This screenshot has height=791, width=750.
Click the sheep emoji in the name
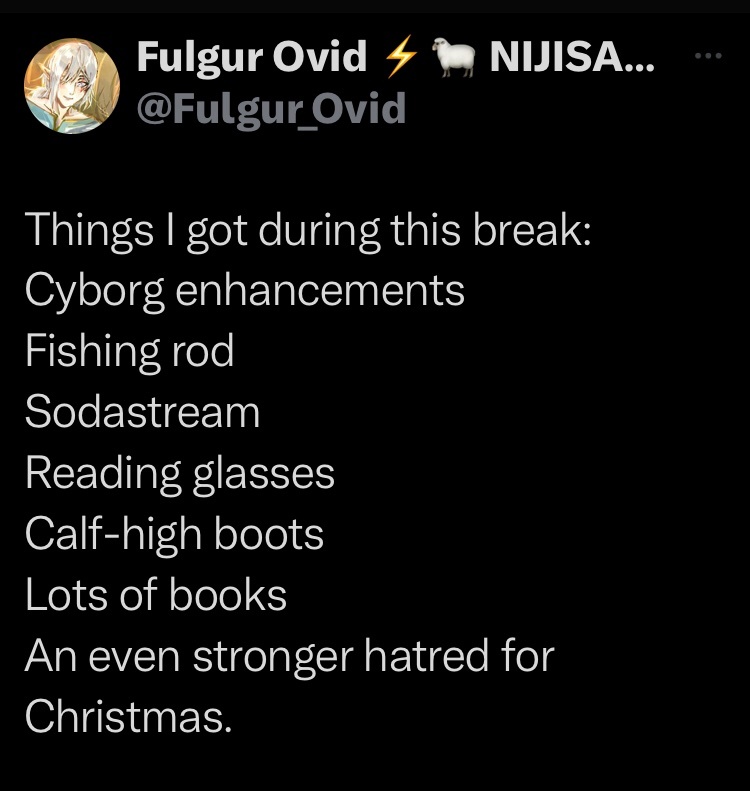454,56
